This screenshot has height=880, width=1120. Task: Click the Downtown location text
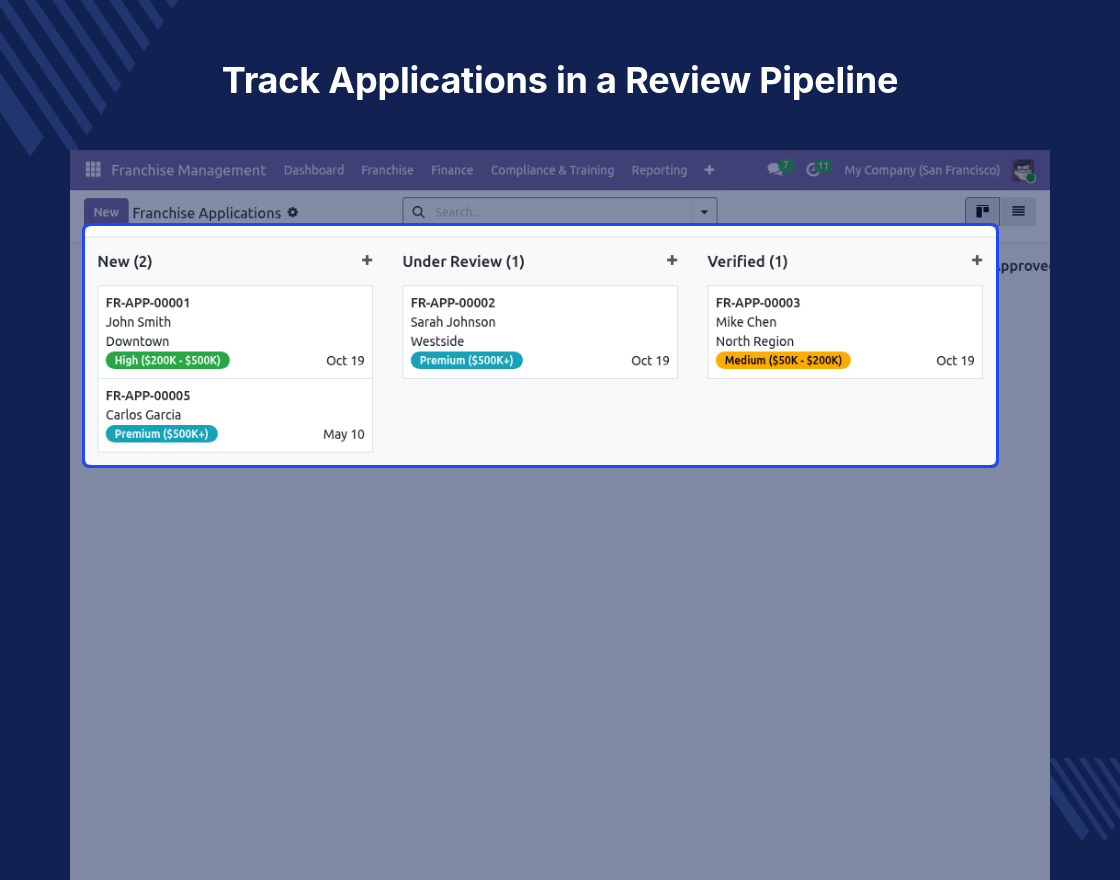pos(138,341)
